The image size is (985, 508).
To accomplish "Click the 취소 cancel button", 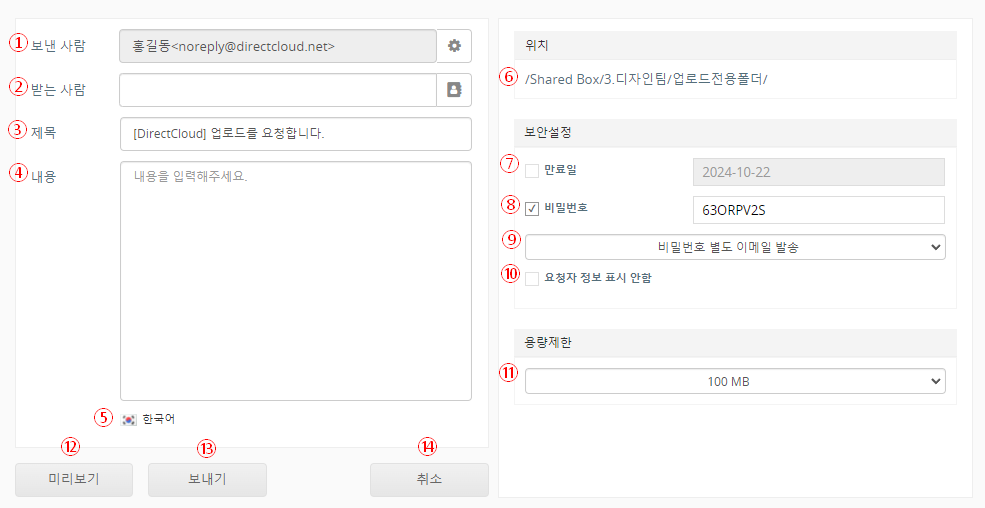I will [429, 479].
